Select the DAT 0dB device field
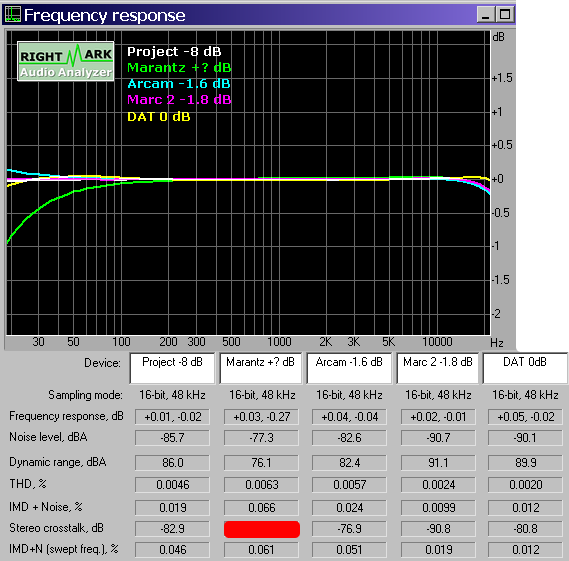Image resolution: width=569 pixels, height=561 pixels. point(525,368)
